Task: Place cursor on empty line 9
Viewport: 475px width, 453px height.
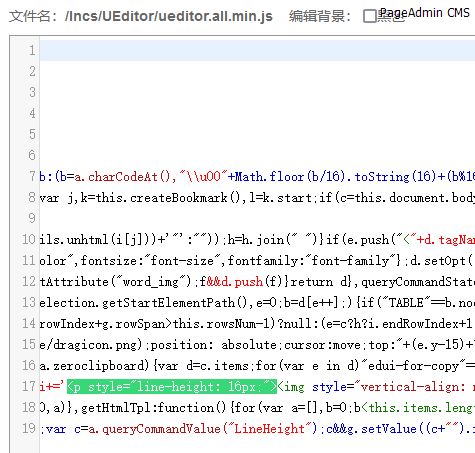Action: click(257, 218)
